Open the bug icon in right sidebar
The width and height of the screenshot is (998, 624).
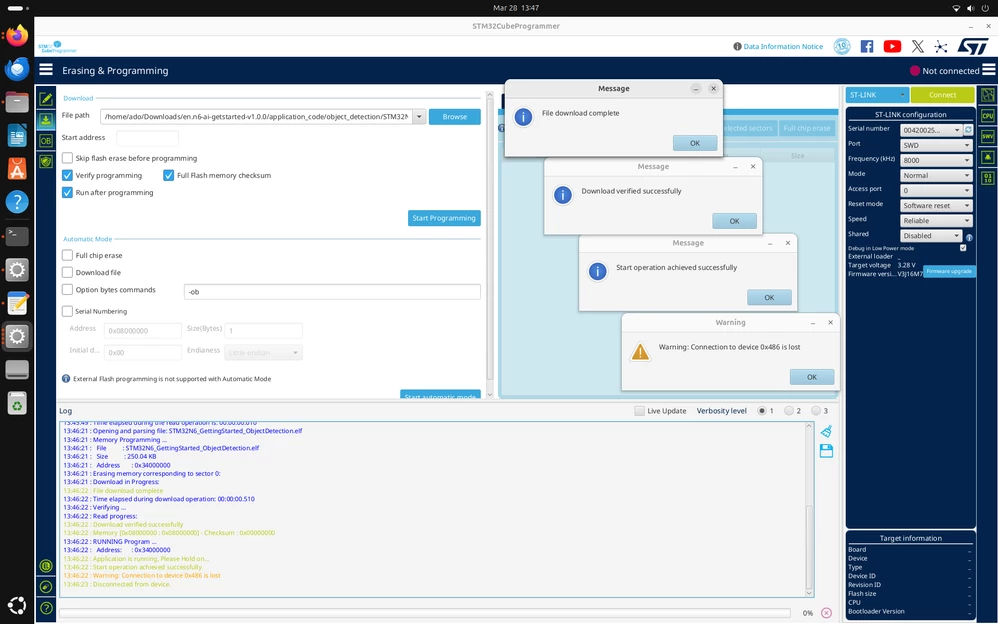(x=988, y=157)
